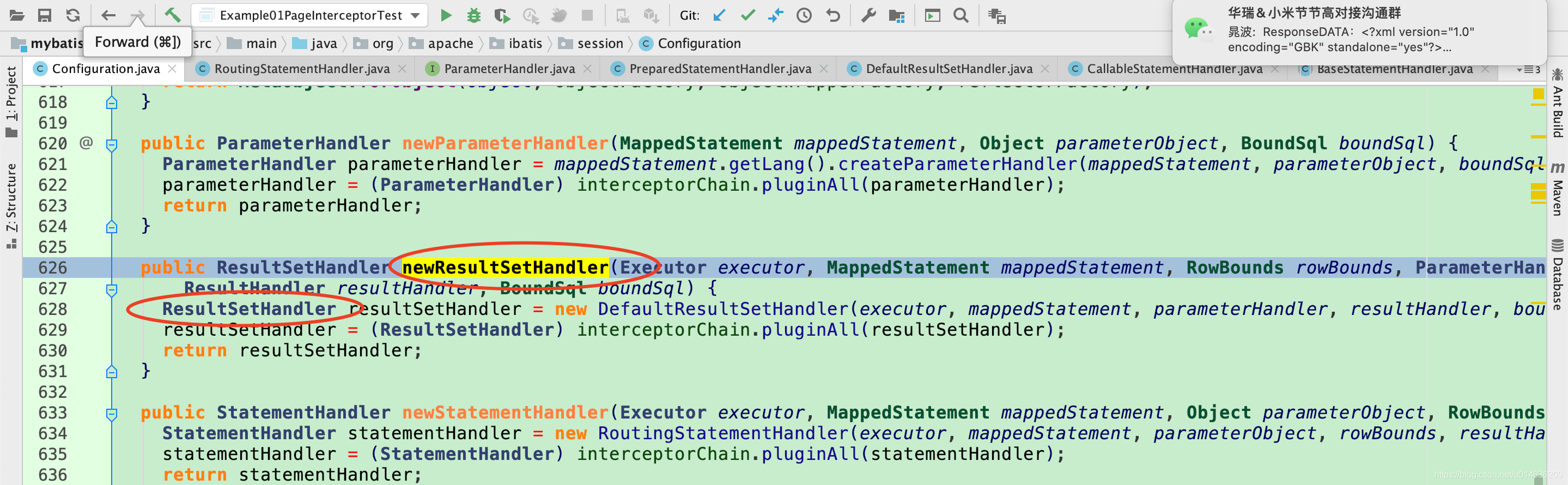1568x485 pixels.
Task: Open Settings via the wrench icon
Action: tap(868, 15)
